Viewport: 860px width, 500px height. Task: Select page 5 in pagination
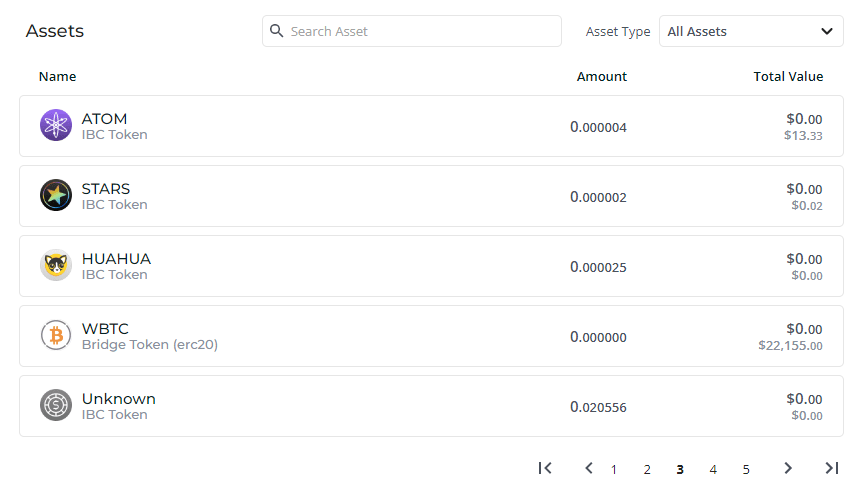[746, 469]
